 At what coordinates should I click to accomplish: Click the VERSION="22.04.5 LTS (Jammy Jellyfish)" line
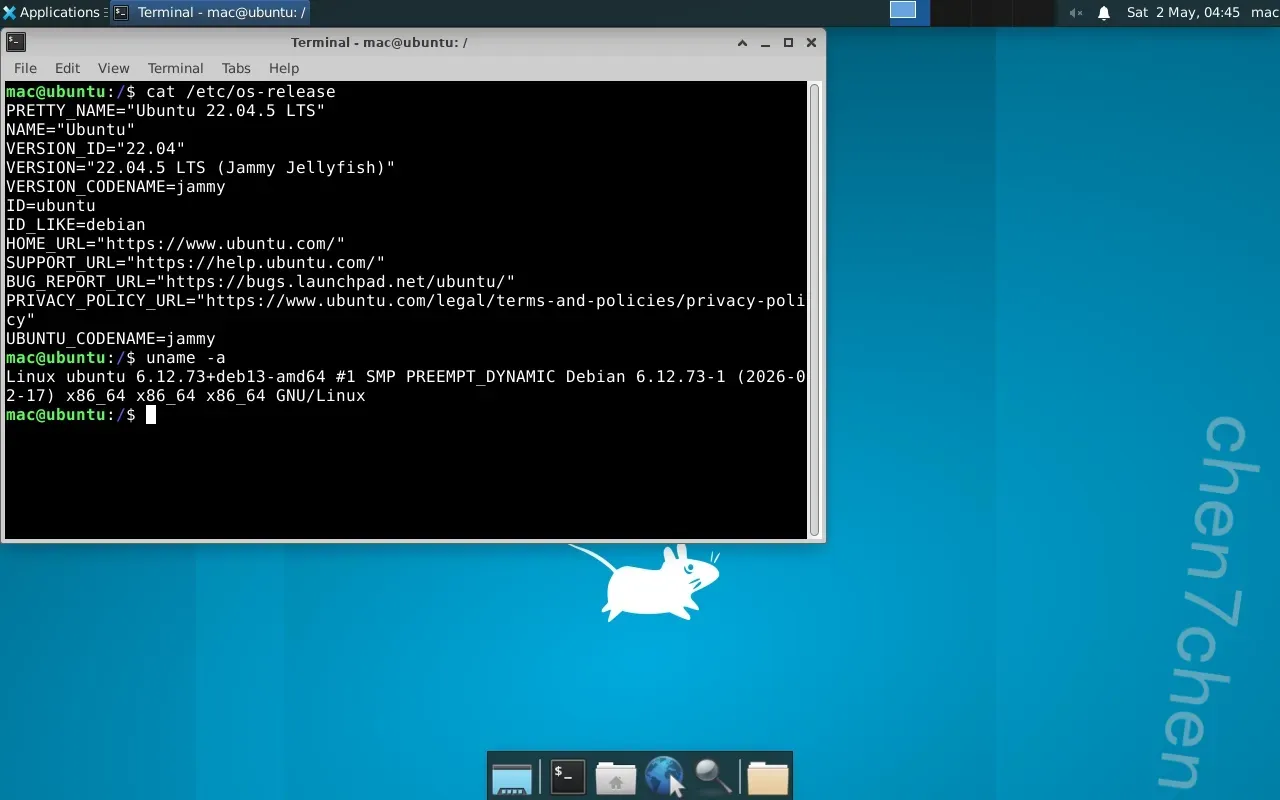coord(201,167)
